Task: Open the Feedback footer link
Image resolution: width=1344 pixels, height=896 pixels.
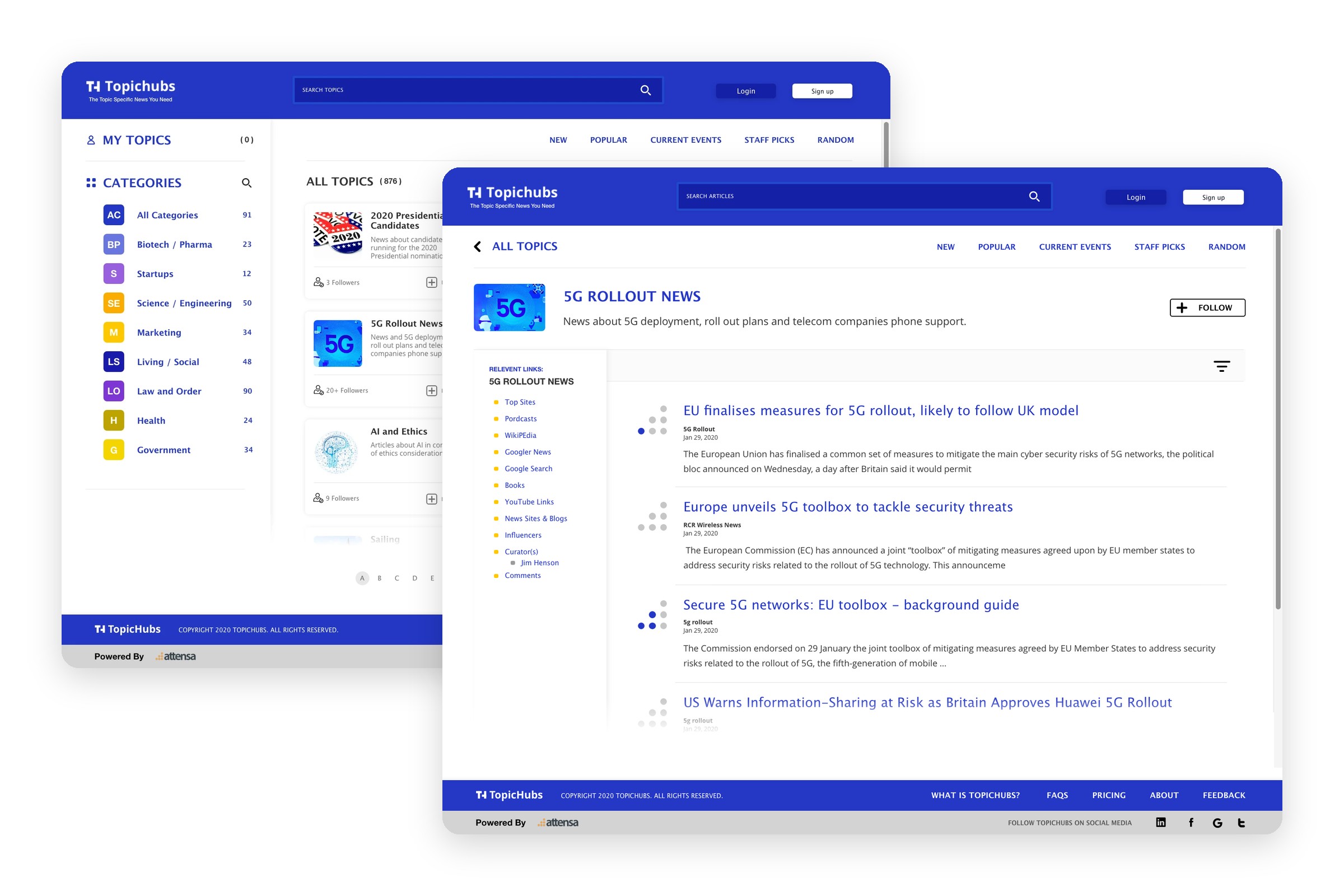Action: click(1224, 795)
